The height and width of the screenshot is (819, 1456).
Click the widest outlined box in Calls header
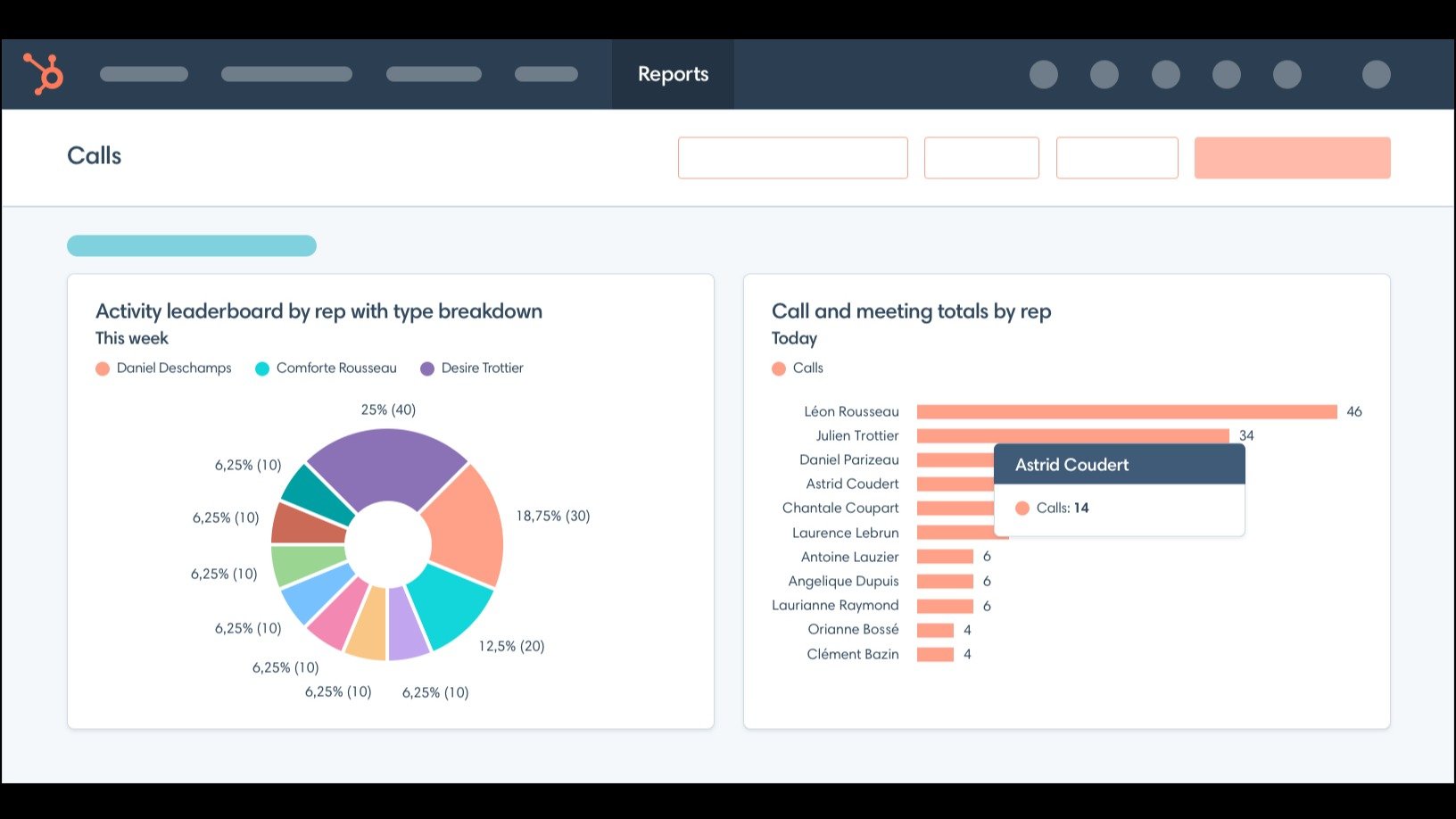(x=792, y=158)
